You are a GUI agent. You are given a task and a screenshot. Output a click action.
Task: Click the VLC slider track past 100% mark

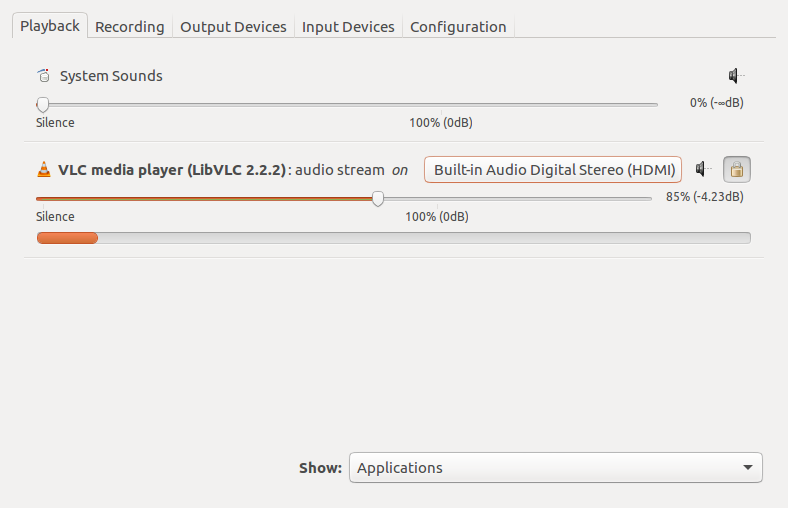544,198
